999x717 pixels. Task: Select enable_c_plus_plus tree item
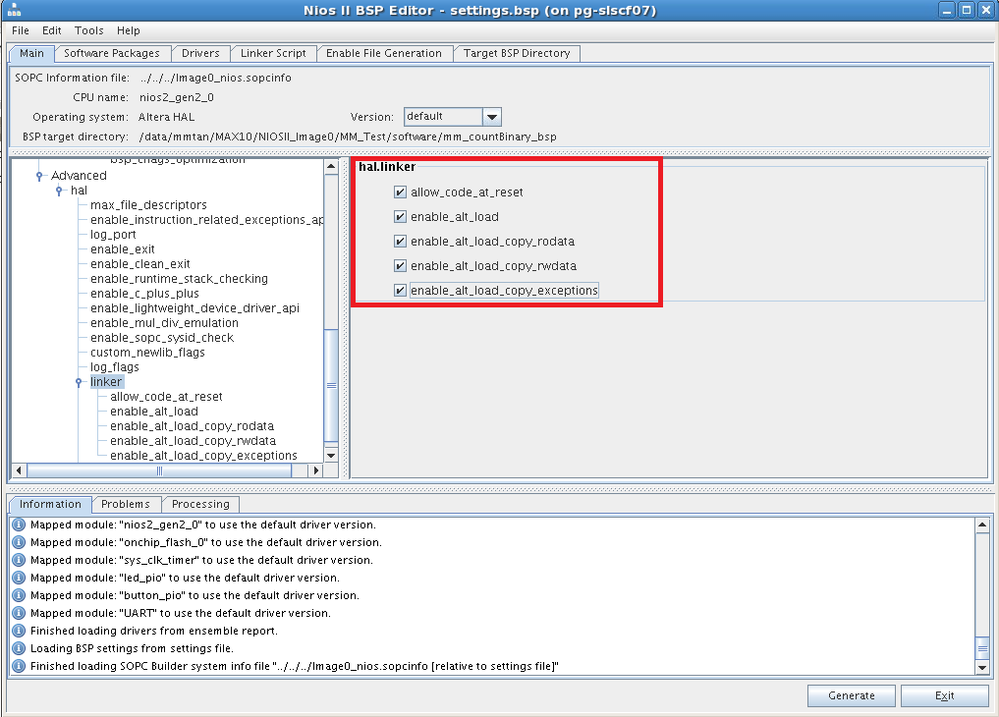(145, 293)
